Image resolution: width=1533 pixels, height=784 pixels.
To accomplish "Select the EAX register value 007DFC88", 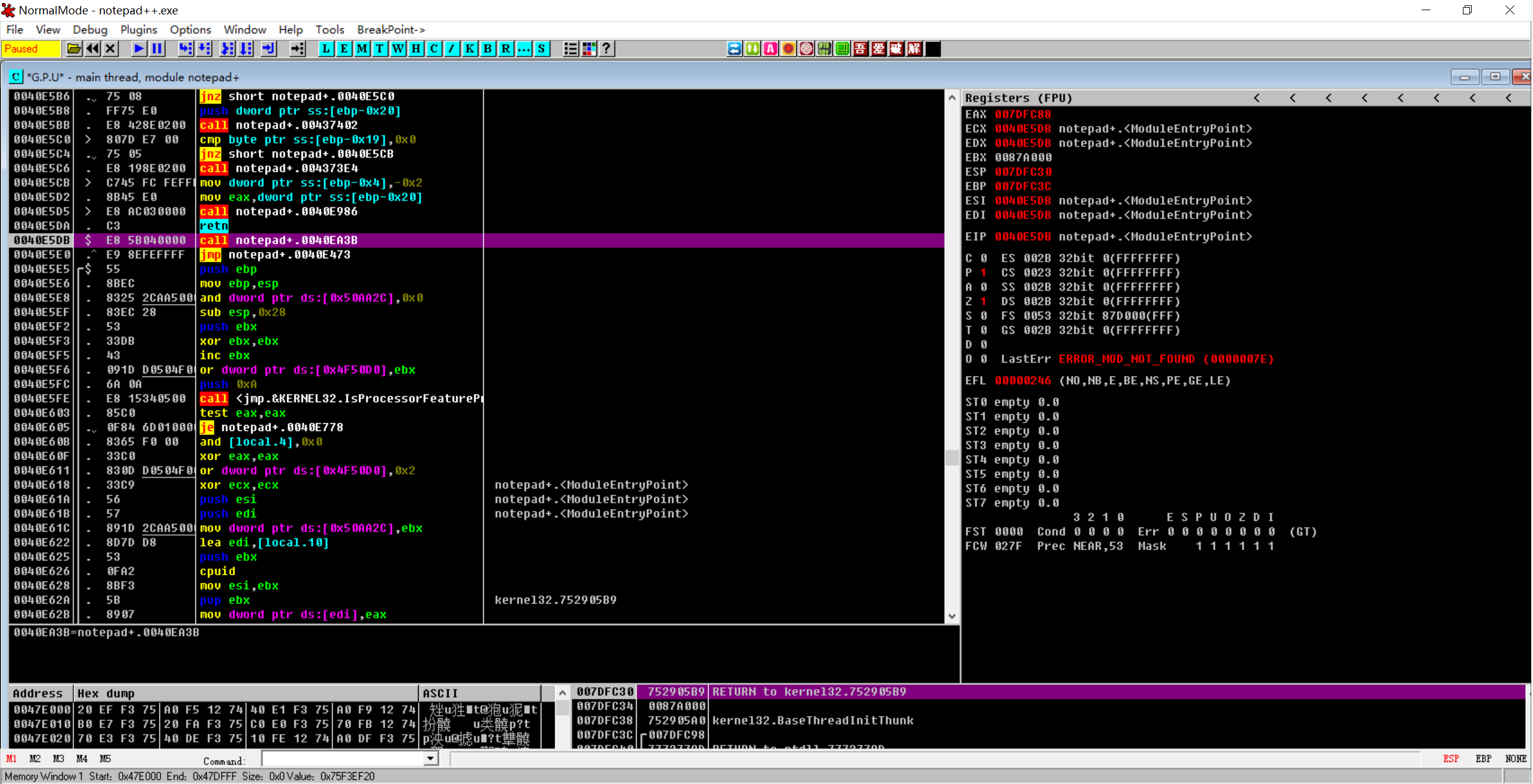I will point(1023,114).
